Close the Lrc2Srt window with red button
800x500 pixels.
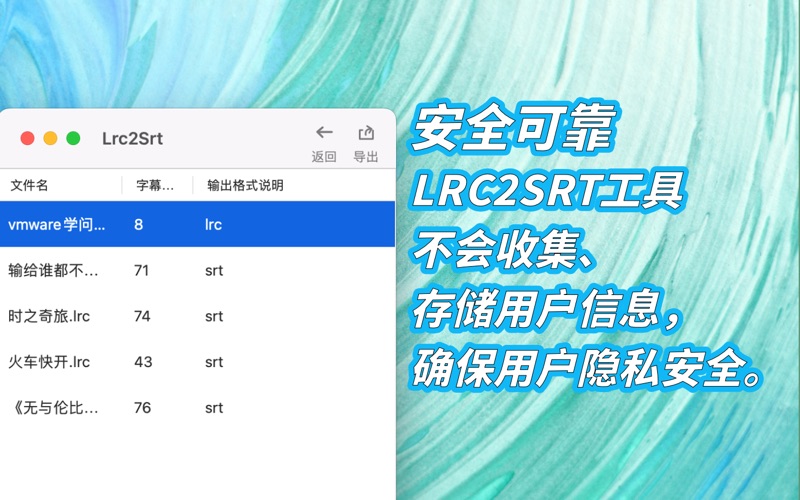pyautogui.click(x=28, y=138)
